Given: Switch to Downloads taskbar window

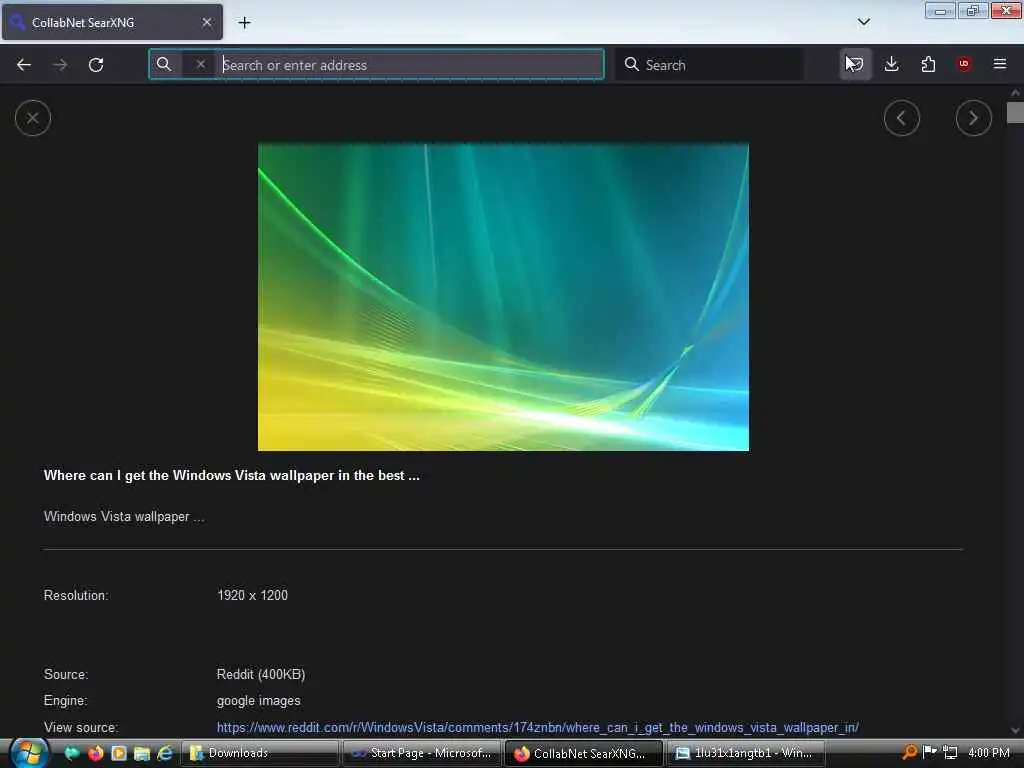Looking at the screenshot, I should point(260,753).
